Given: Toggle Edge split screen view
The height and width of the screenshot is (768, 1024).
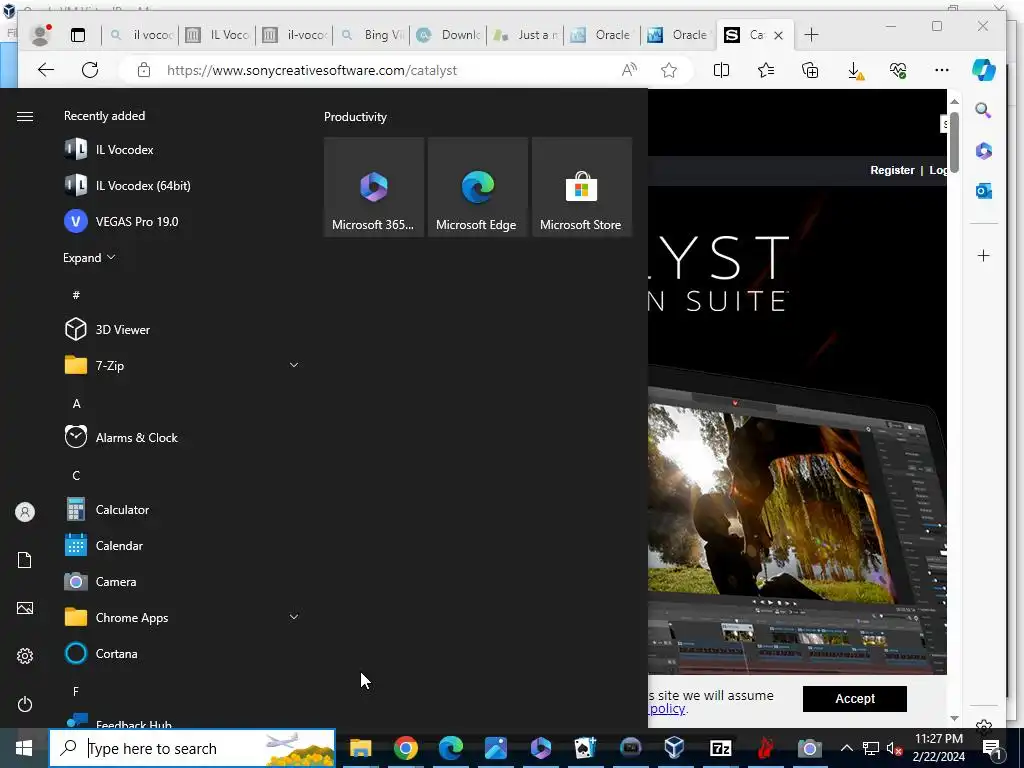Looking at the screenshot, I should [722, 70].
